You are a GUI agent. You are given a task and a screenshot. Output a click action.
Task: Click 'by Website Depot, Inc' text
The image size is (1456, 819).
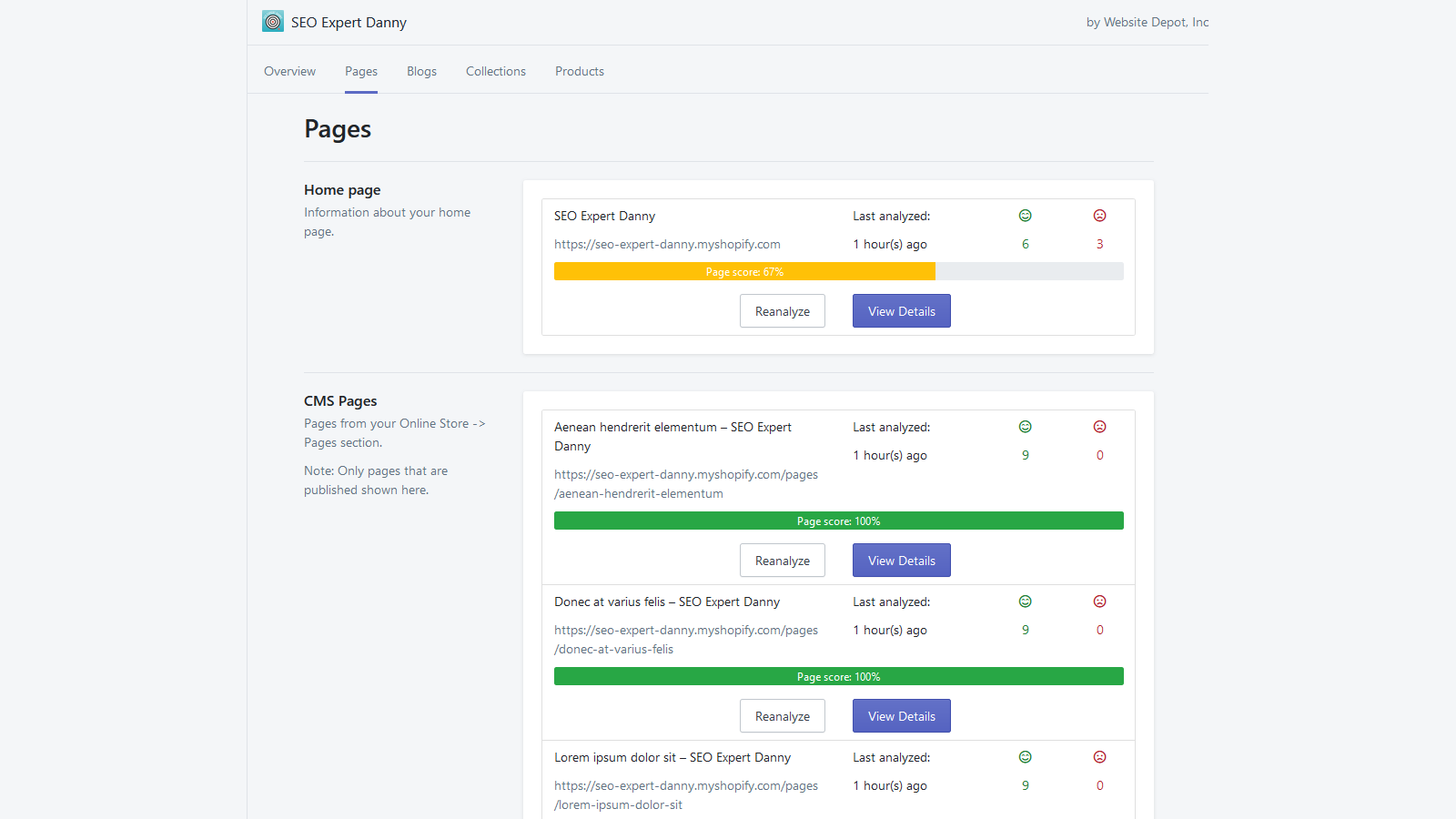[x=1148, y=22]
